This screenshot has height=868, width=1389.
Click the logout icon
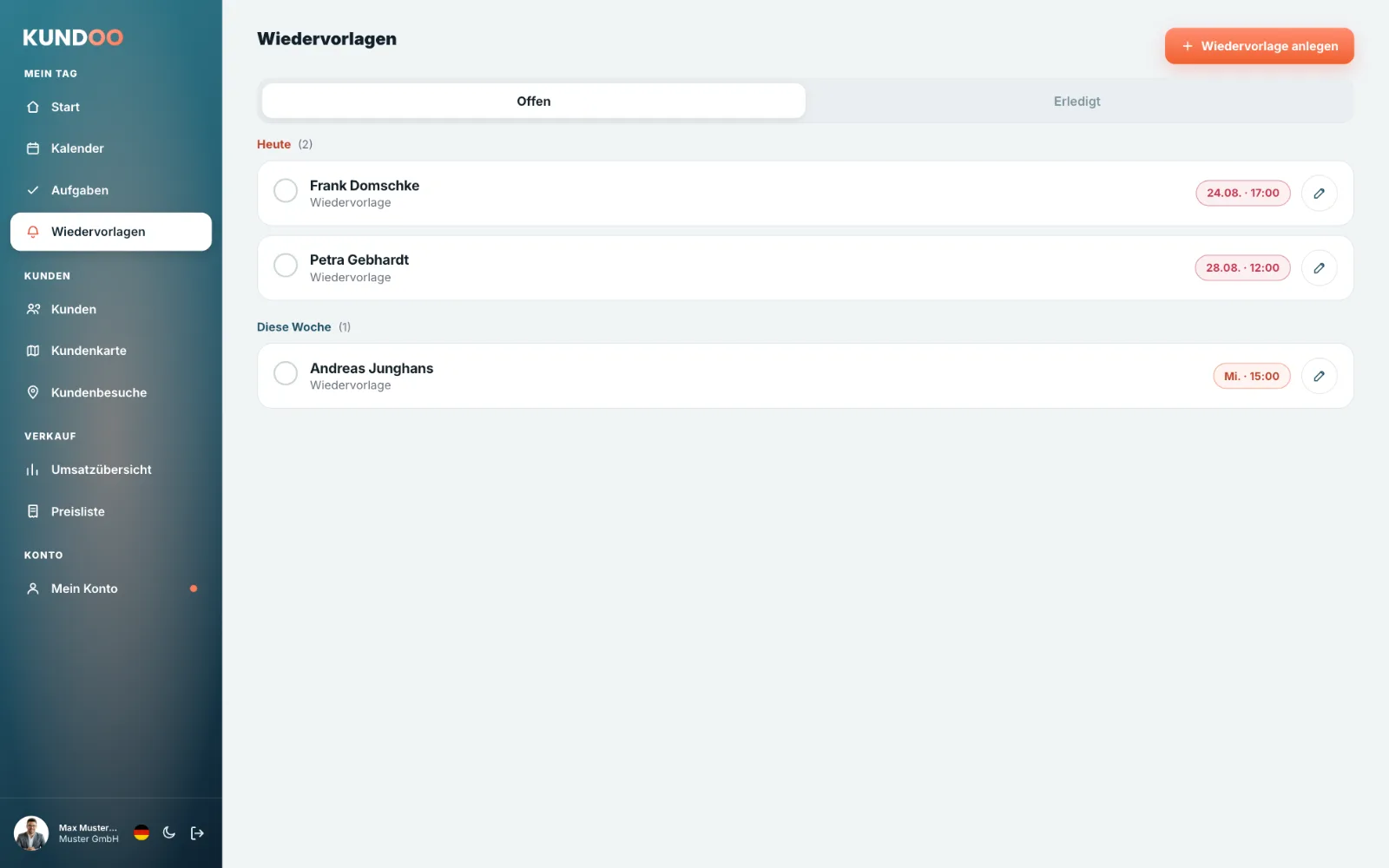(x=197, y=833)
